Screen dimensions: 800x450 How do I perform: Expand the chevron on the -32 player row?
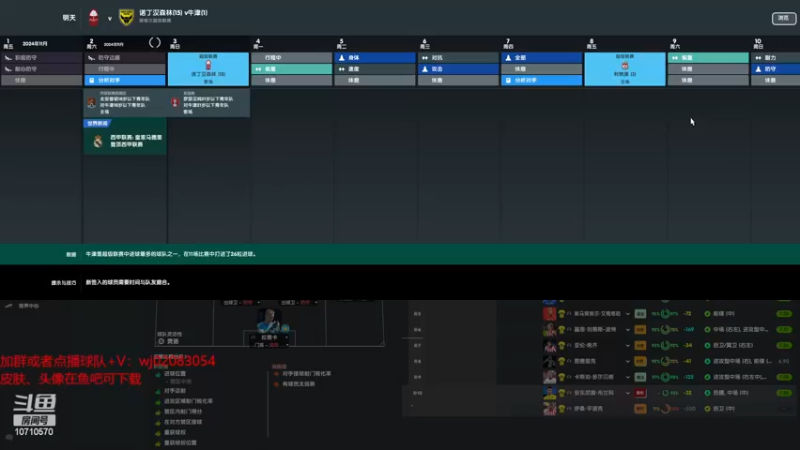[628, 393]
